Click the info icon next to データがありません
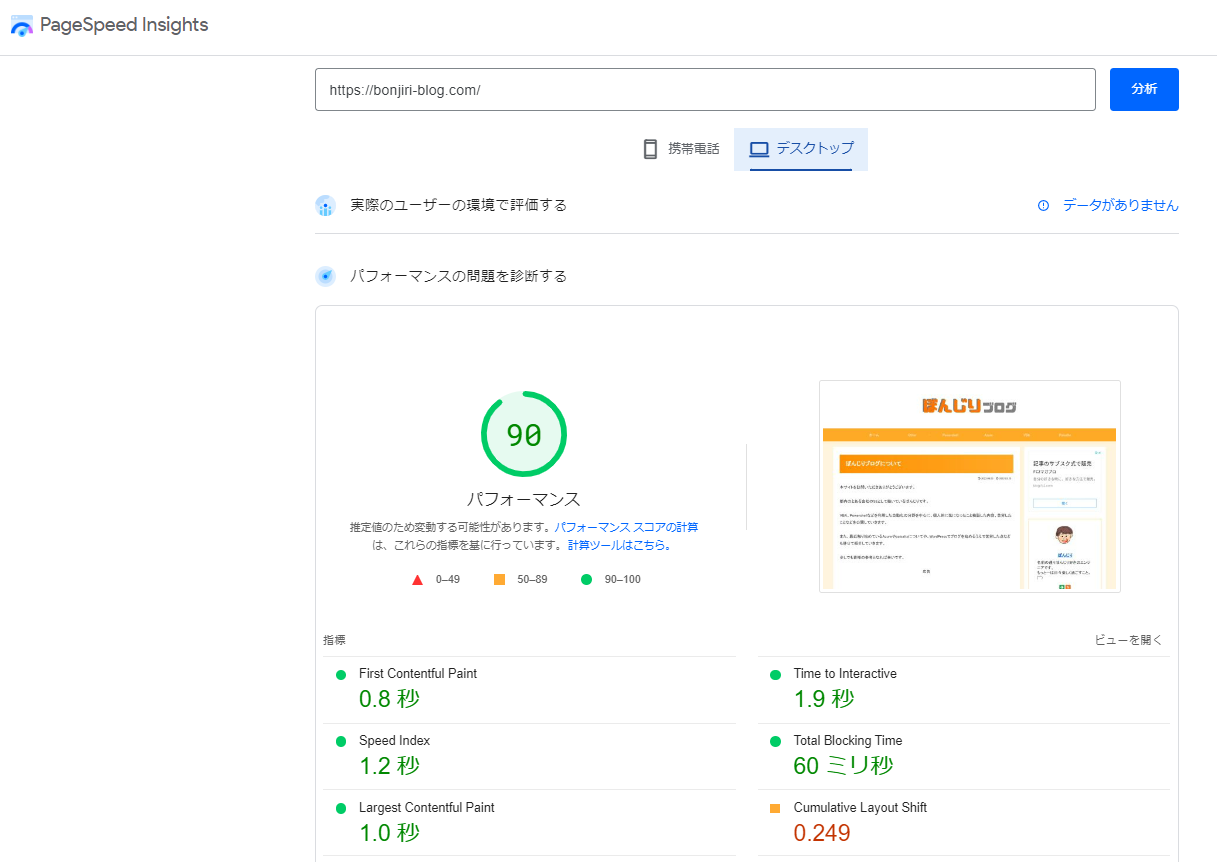This screenshot has height=862, width=1217. tap(1041, 205)
